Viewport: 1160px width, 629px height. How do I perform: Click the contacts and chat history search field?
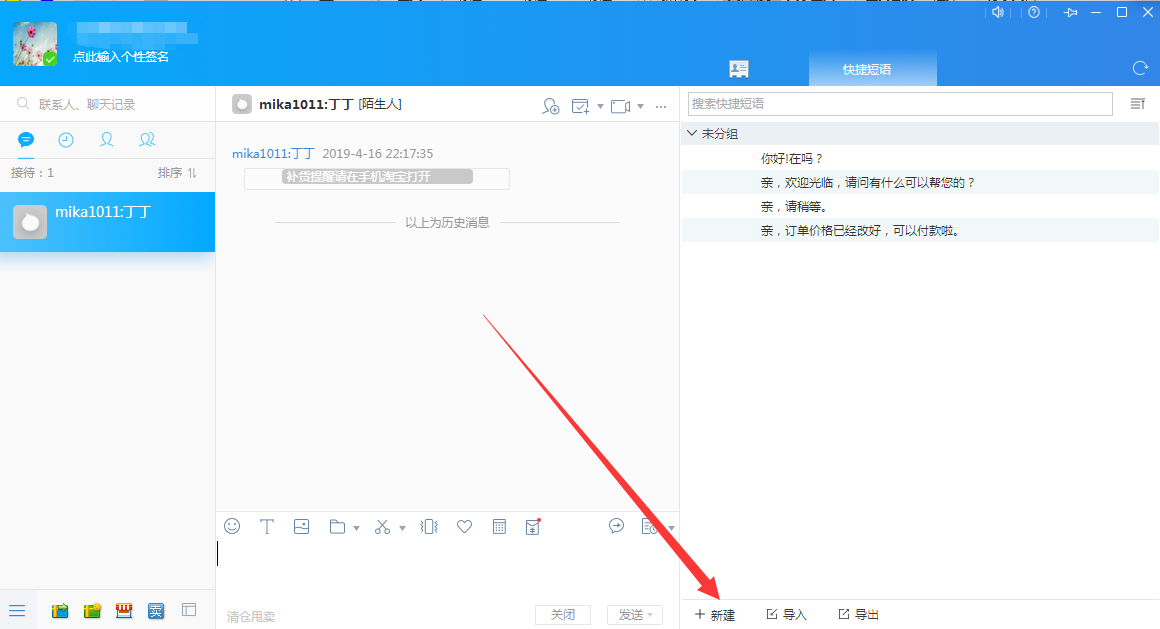point(107,104)
